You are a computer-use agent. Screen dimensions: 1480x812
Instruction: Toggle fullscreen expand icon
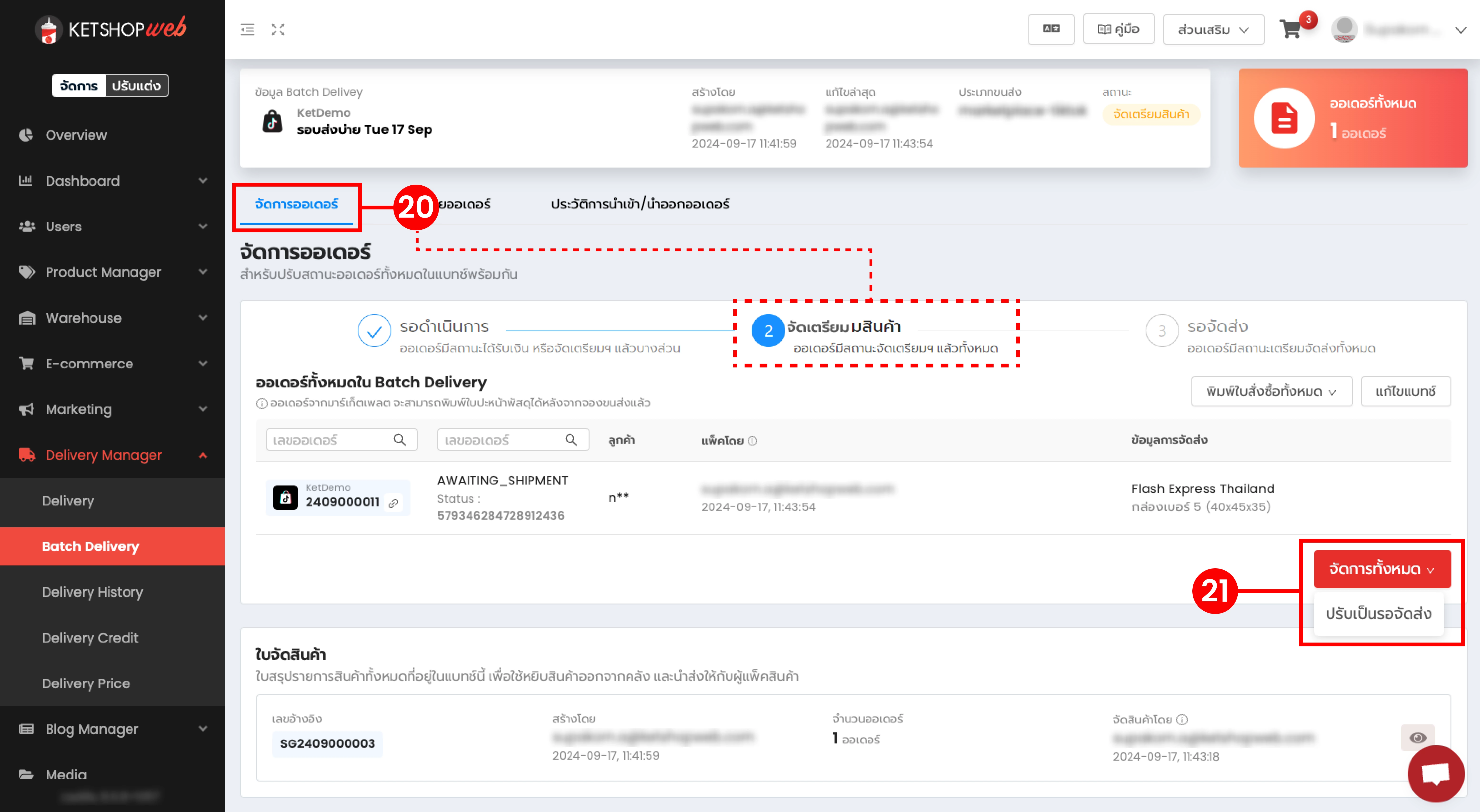click(x=278, y=29)
